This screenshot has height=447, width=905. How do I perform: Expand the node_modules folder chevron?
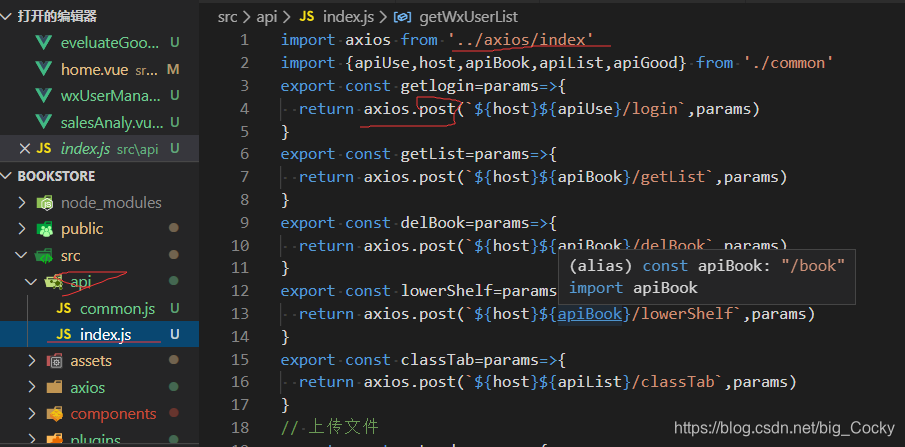click(22, 203)
